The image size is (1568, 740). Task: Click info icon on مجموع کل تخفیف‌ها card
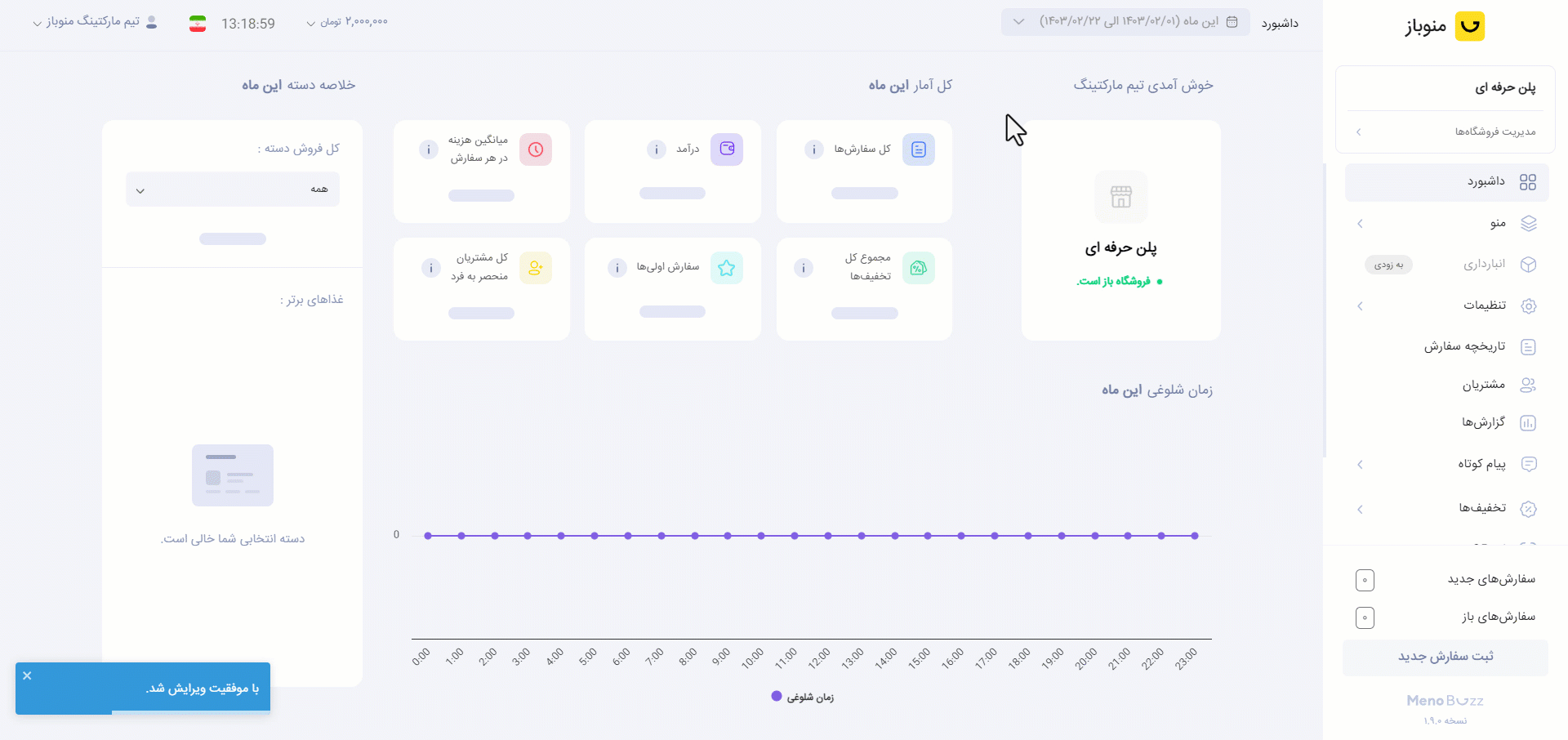pos(804,268)
